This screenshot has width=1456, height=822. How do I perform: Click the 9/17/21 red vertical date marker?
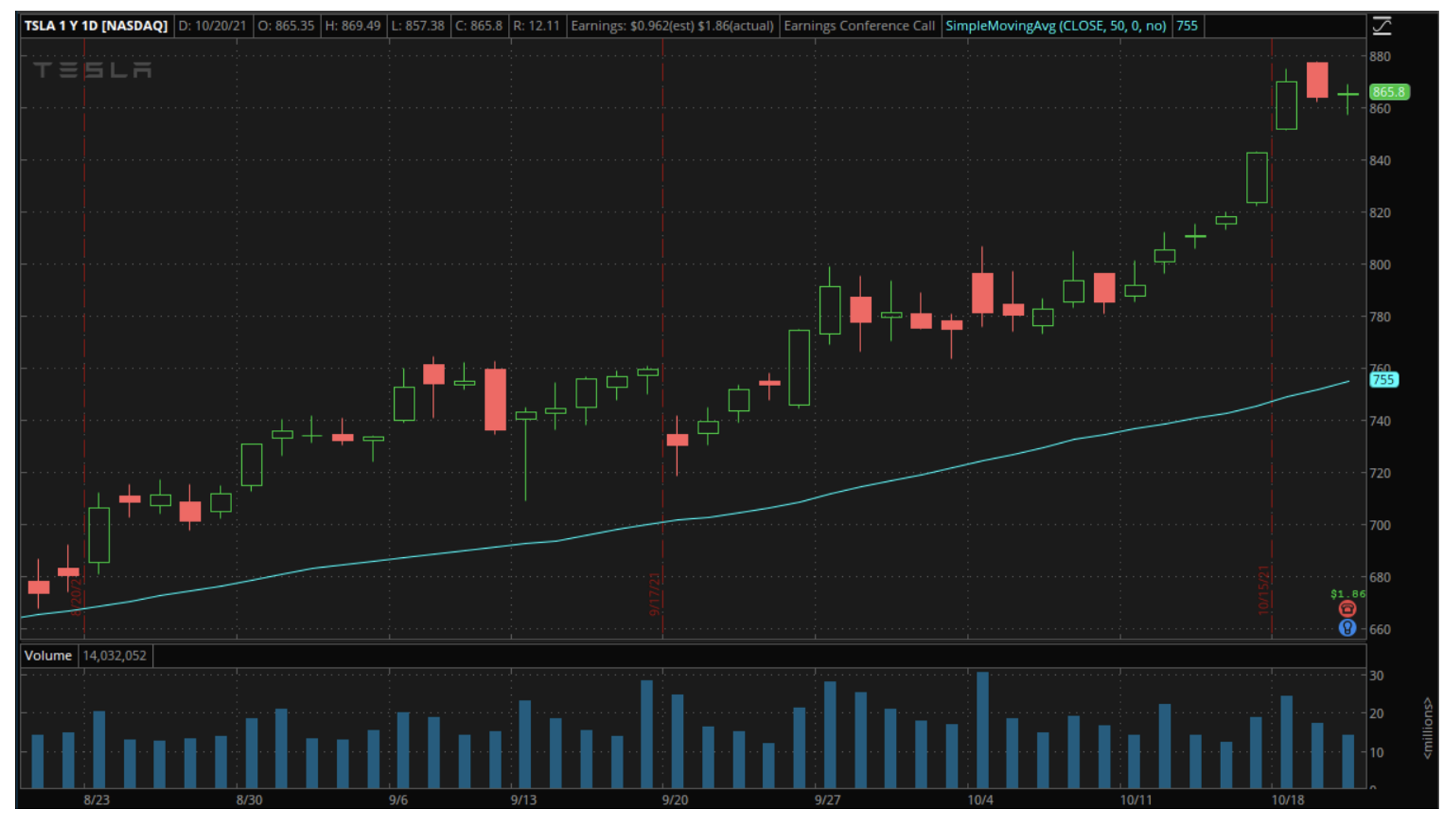[x=654, y=594]
